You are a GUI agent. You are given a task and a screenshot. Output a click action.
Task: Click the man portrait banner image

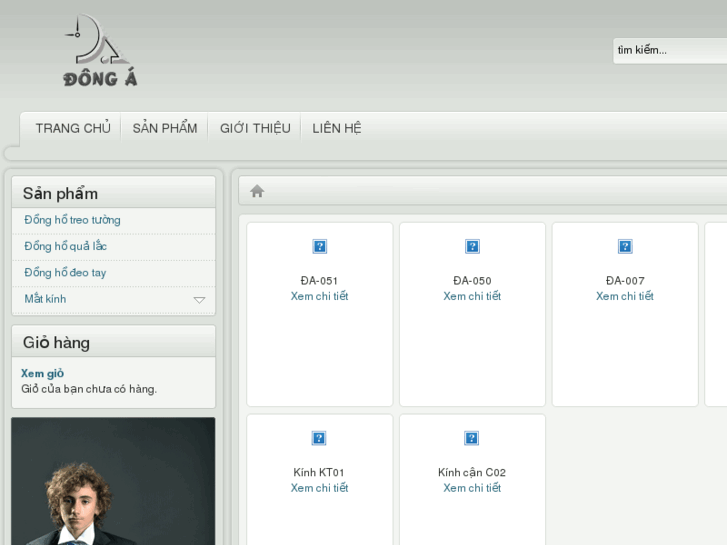[x=113, y=481]
